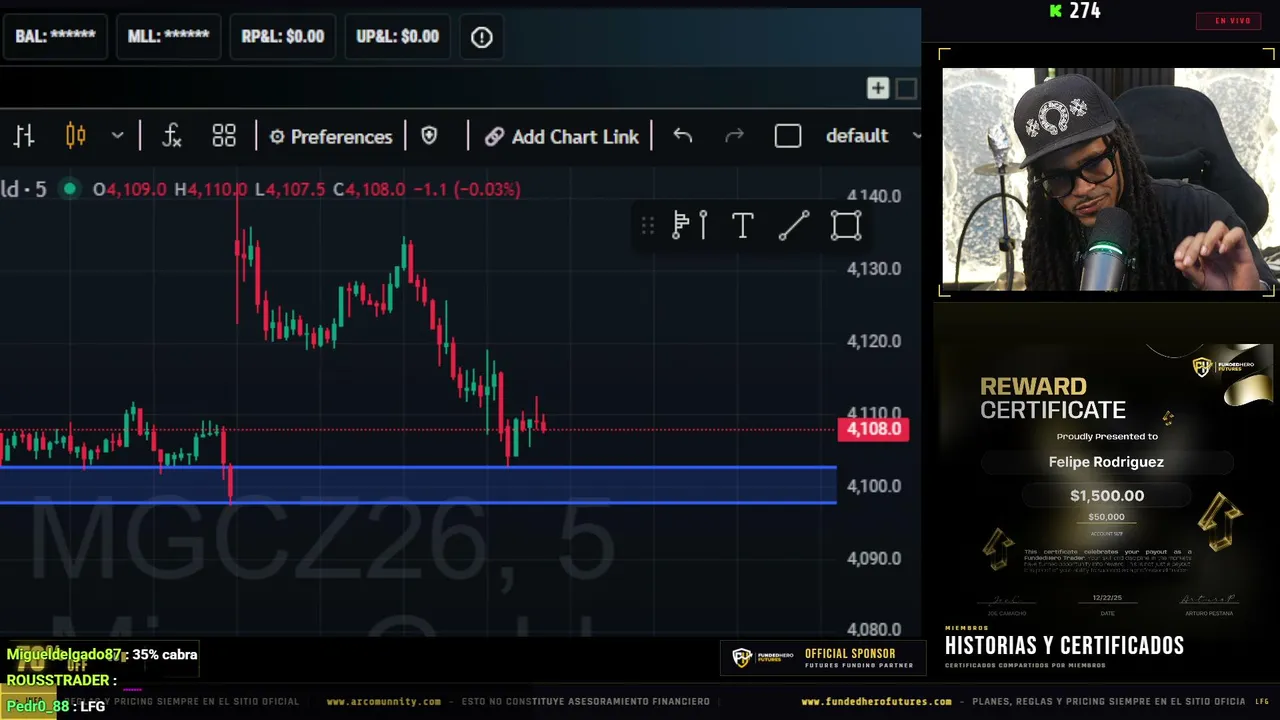Select the trend line drawing tool
This screenshot has width=1280, height=720.
click(x=794, y=226)
